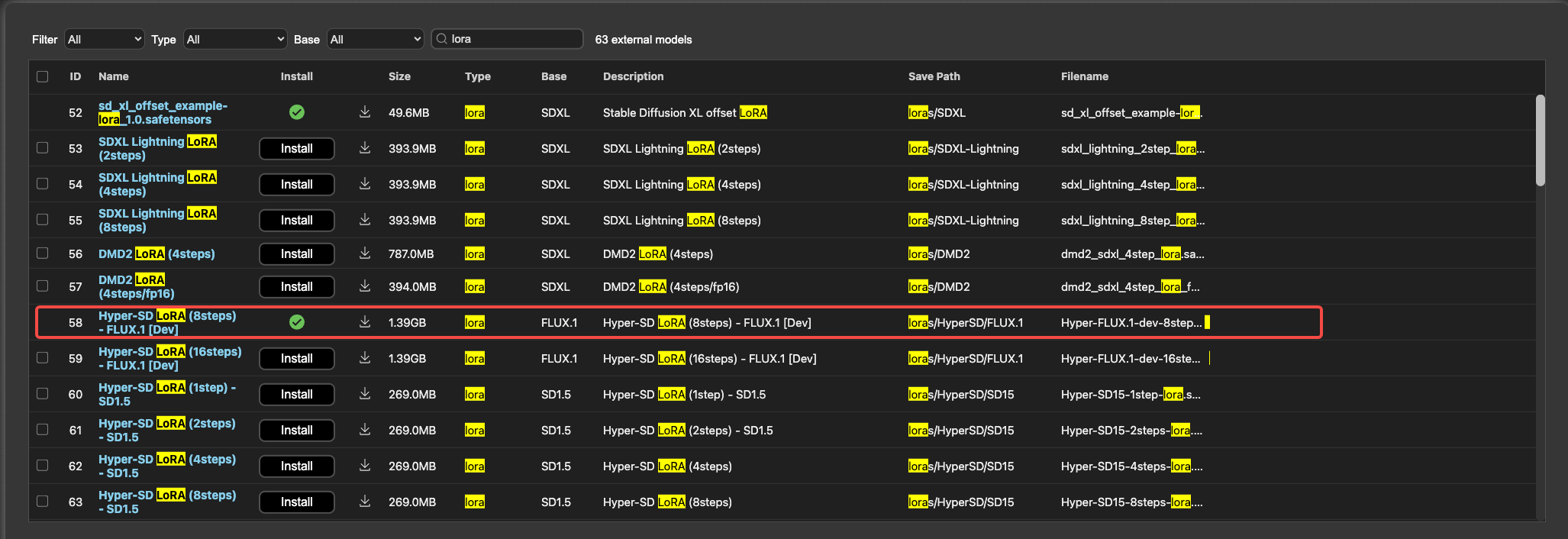Screen dimensions: 1568x539
Task: Click green installed checkmark on row 52
Action: click(x=297, y=112)
